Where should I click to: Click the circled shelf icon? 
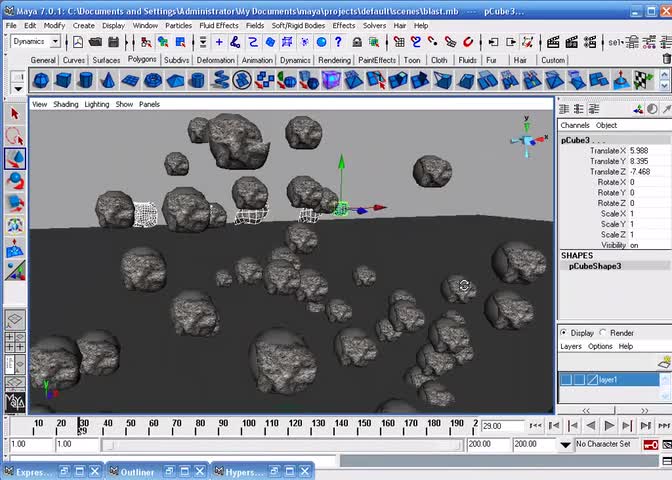tap(242, 80)
